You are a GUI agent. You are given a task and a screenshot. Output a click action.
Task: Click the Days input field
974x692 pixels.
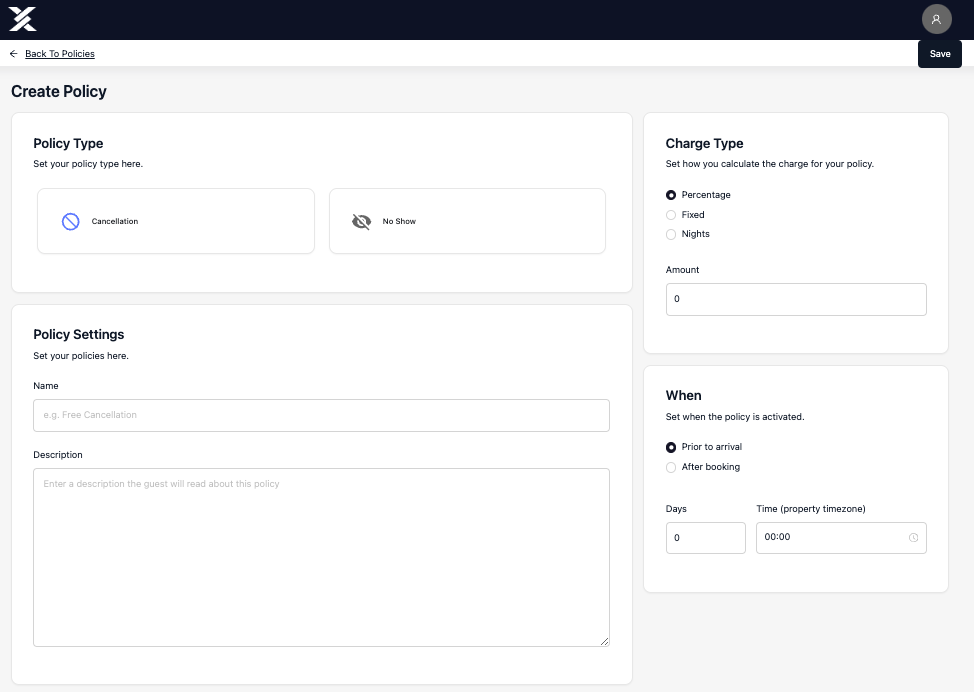point(706,538)
